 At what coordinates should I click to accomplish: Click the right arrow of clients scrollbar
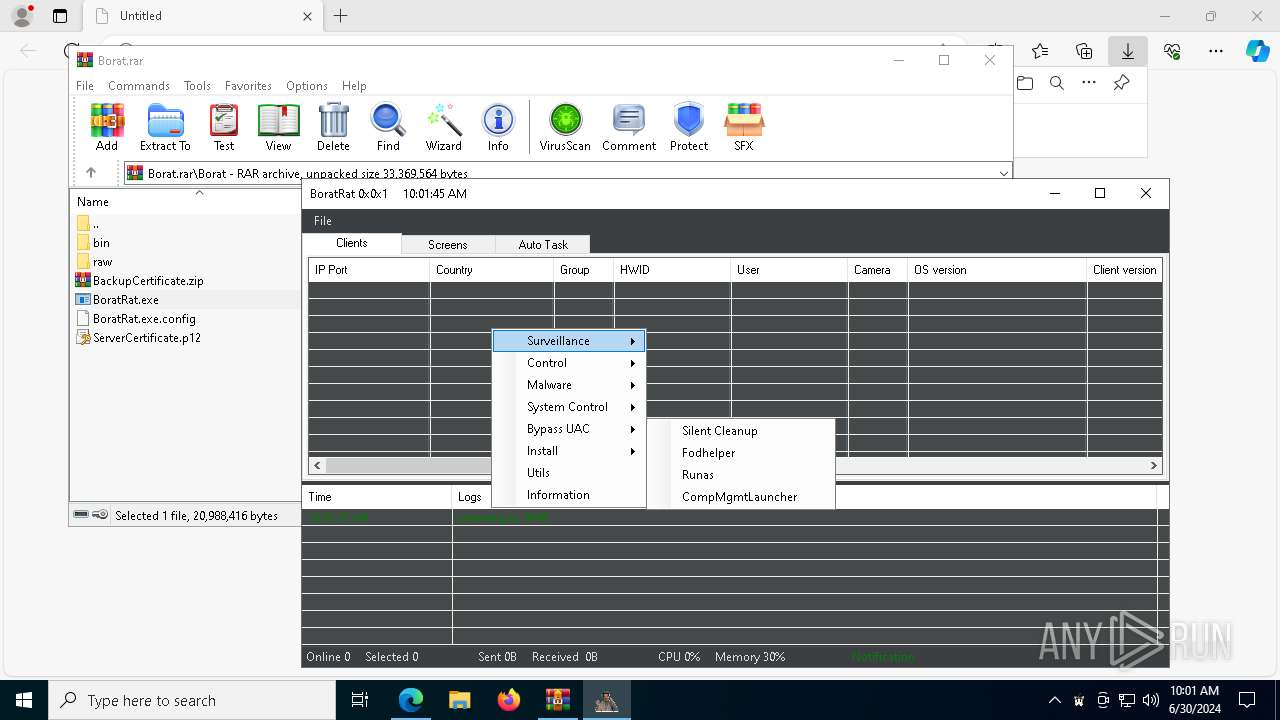[x=1153, y=465]
